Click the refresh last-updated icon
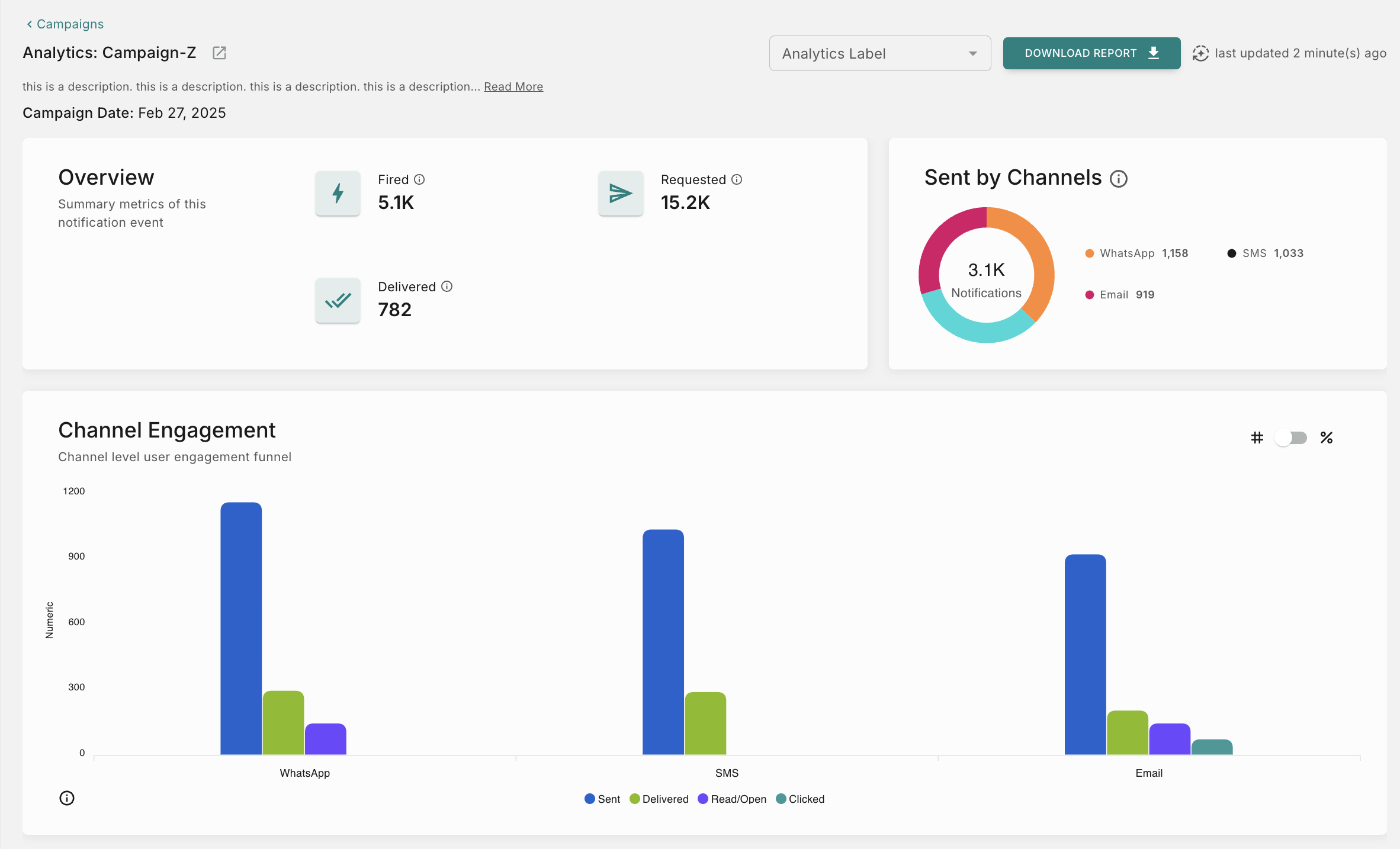Screen dimensions: 1400x849 pyautogui.click(x=1200, y=53)
